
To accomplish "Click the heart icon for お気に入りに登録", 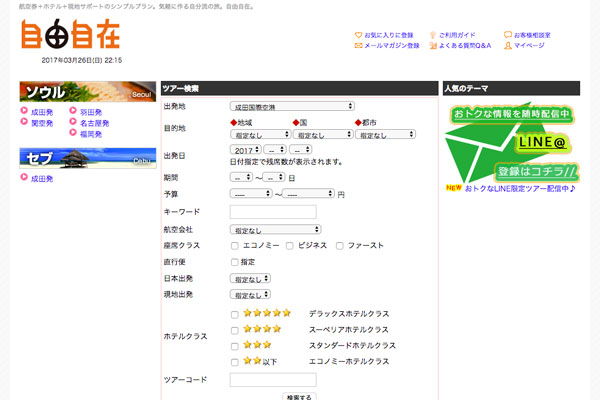I will point(358,35).
